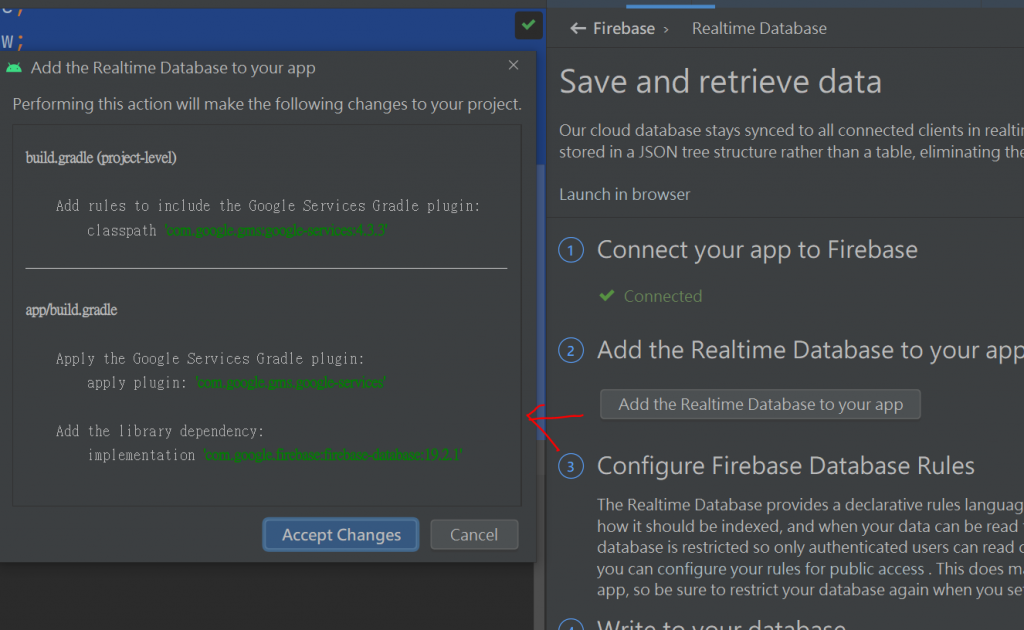Click the step 2 Add the Realtime Database heading
Viewport: 1024px width, 630px height.
point(810,351)
